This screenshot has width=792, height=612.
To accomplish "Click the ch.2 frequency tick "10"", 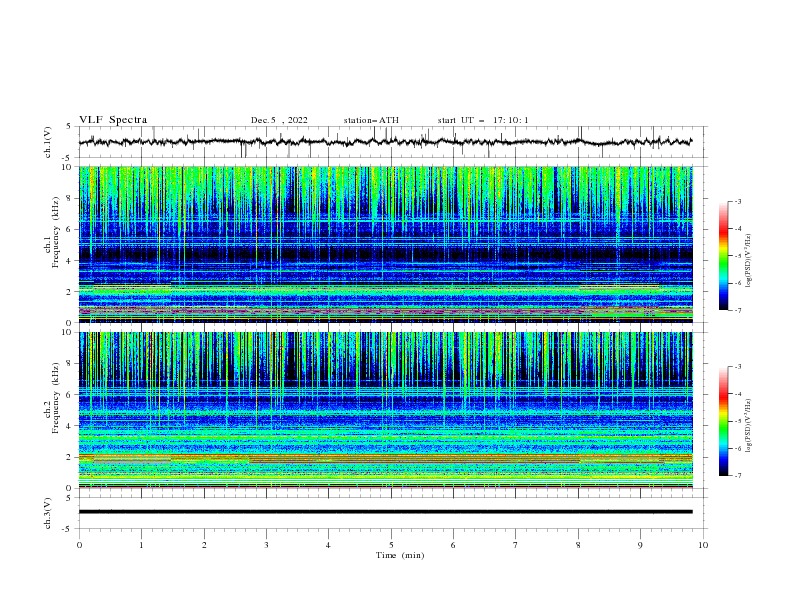I will tap(68, 332).
